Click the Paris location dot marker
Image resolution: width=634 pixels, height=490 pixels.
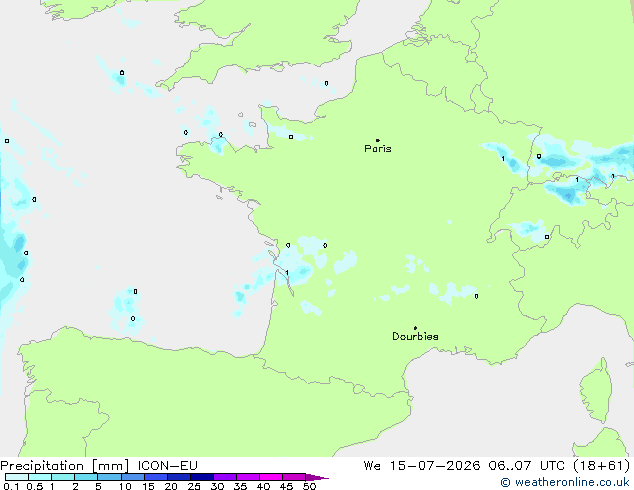point(378,140)
